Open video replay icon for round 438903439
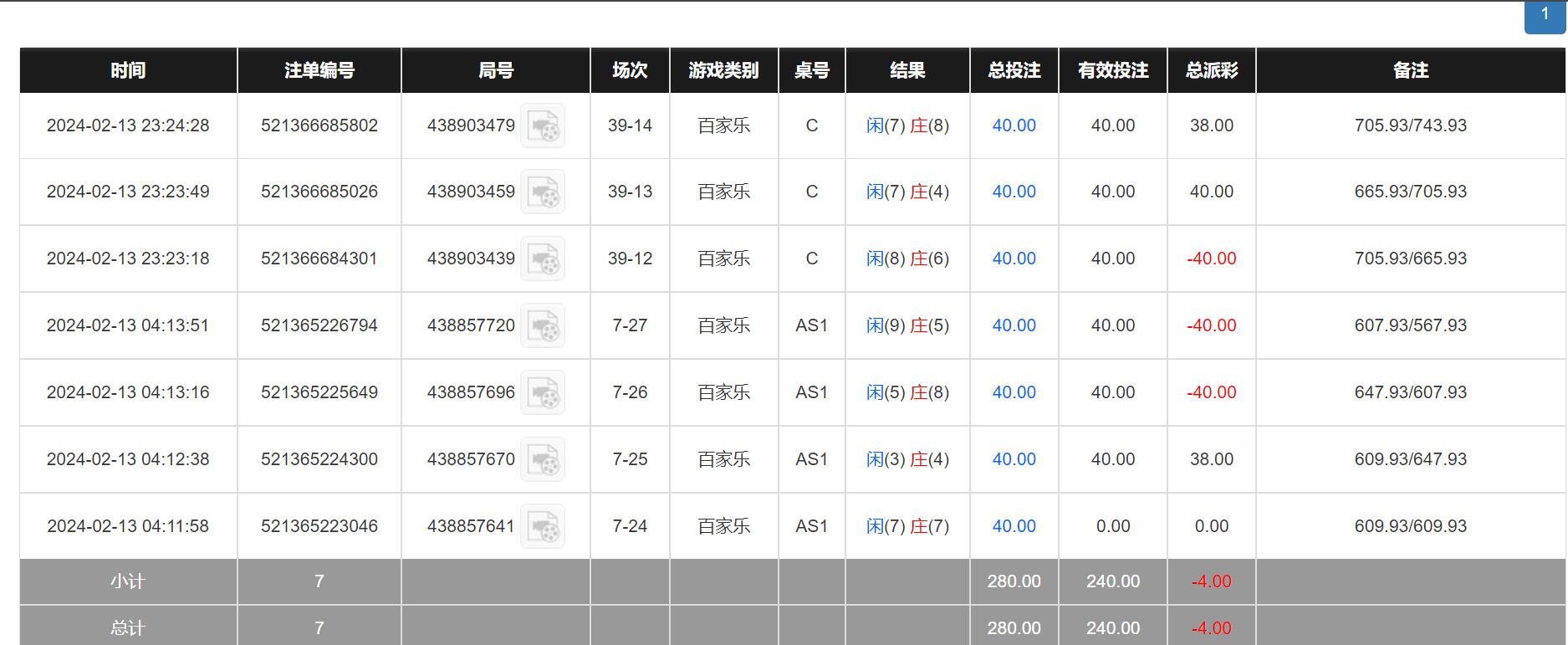1568x645 pixels. (x=543, y=259)
